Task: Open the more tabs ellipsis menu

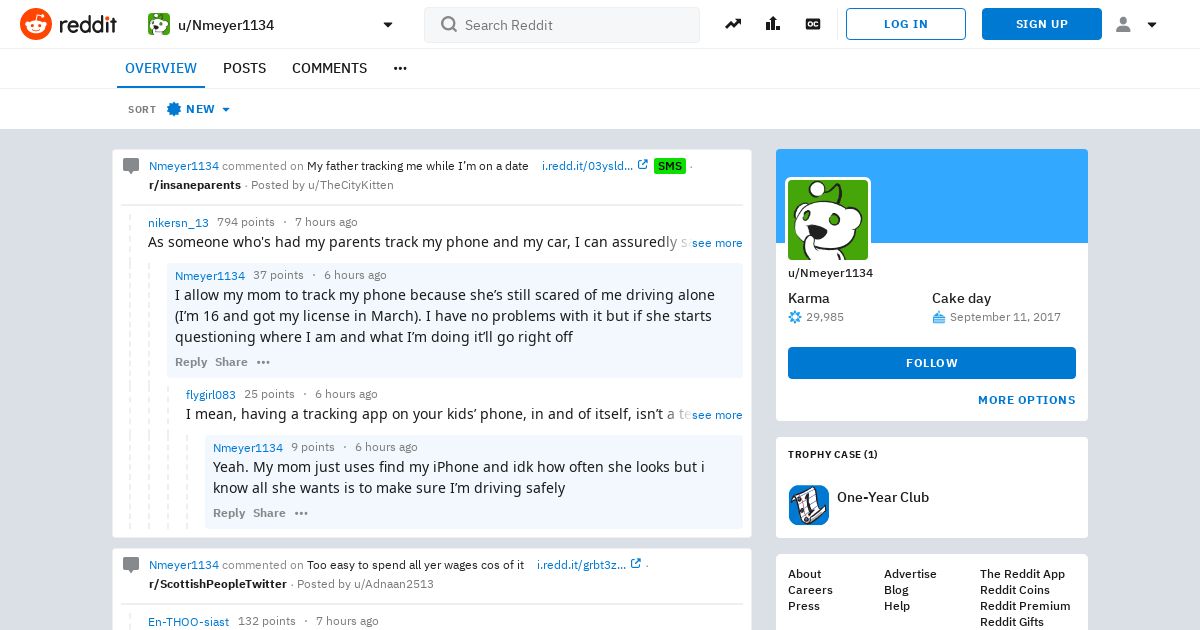Action: (x=400, y=68)
